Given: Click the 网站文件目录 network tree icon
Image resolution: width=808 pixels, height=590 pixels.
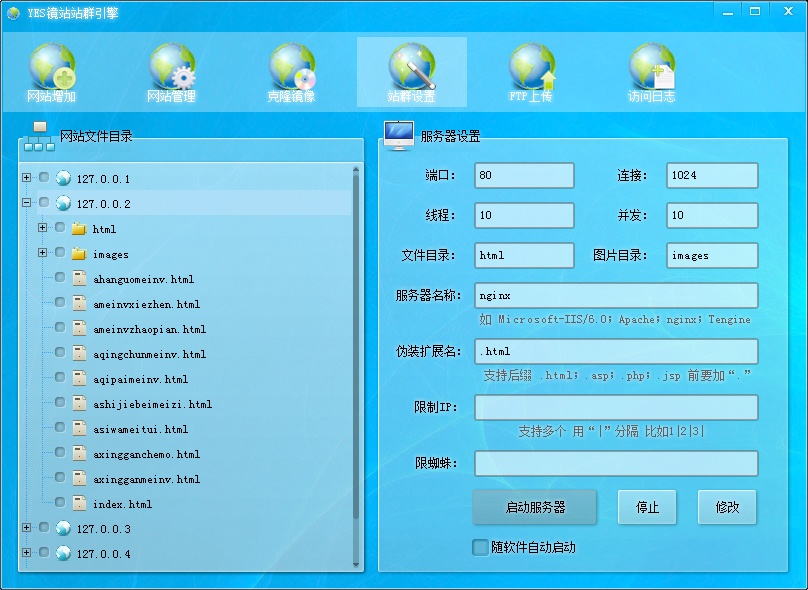Looking at the screenshot, I should [39, 137].
